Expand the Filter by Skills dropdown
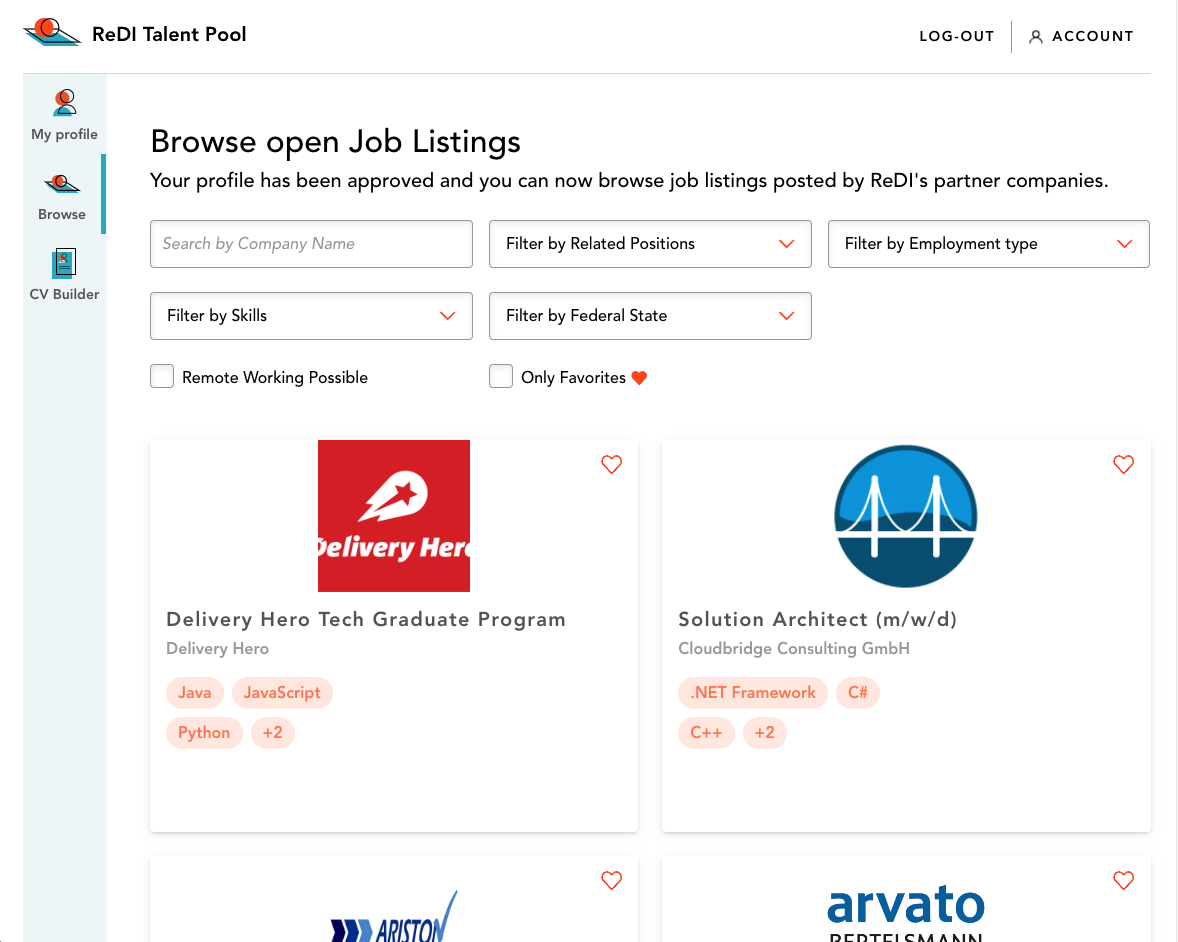1178x942 pixels. (x=311, y=316)
